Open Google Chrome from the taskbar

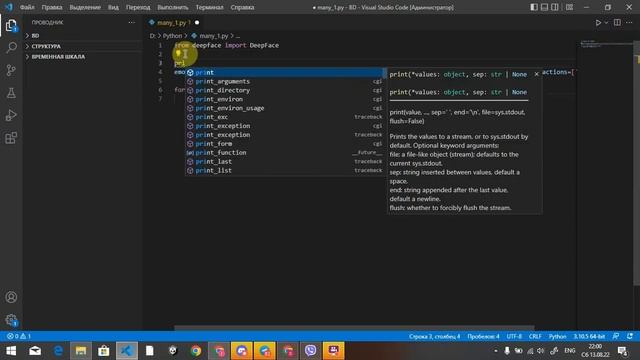[x=196, y=351]
